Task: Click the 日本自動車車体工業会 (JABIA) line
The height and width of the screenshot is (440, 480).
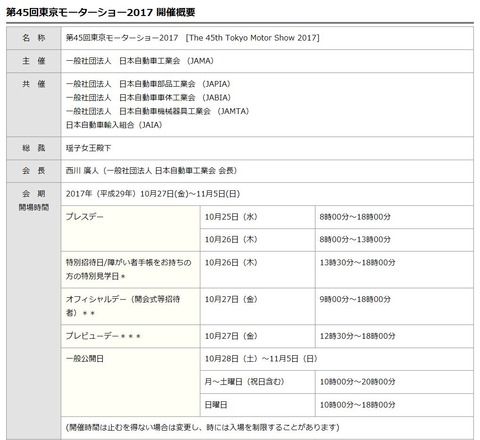Action: click(x=148, y=98)
